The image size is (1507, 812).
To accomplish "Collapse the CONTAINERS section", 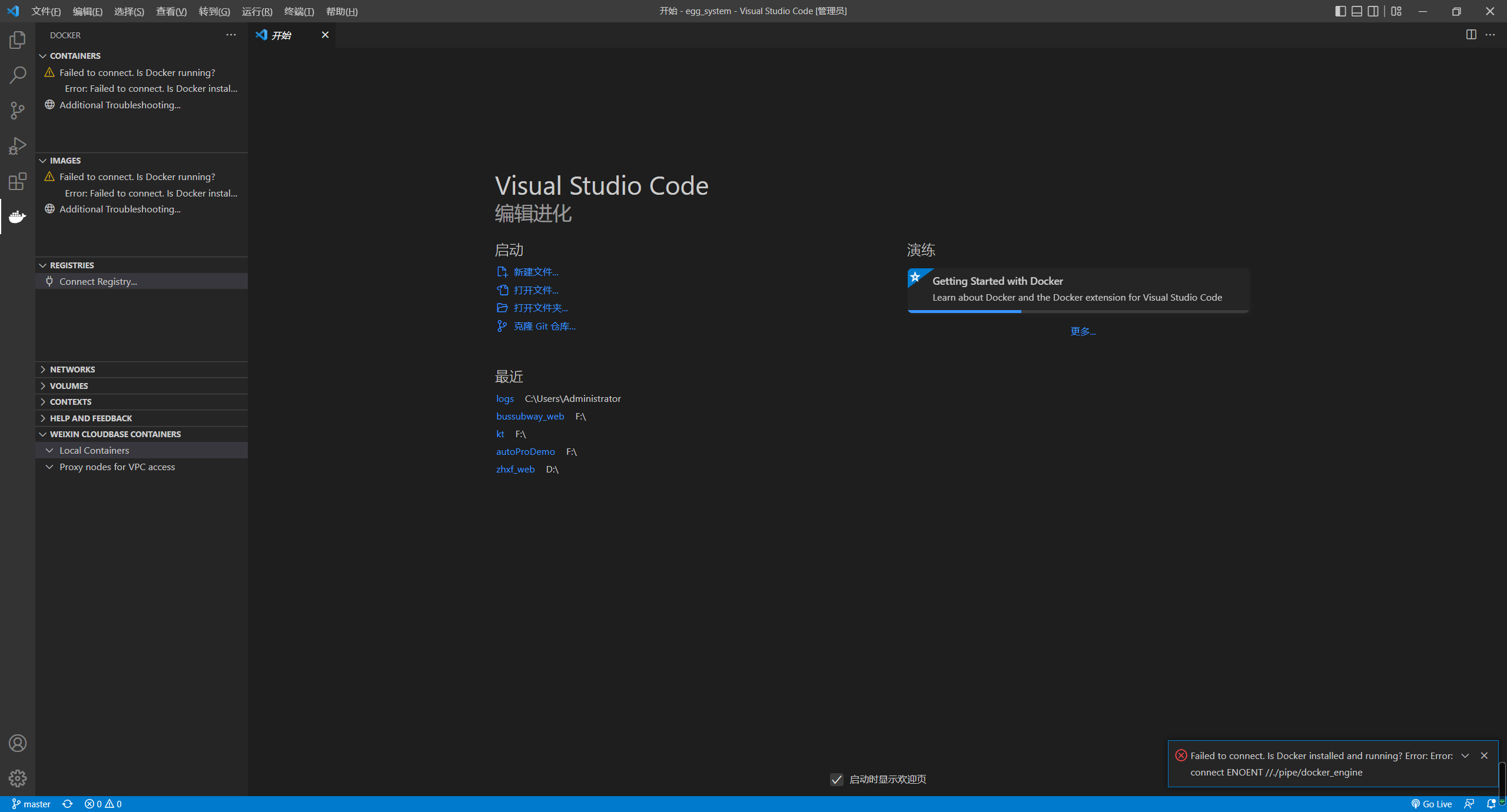I will click(x=75, y=56).
